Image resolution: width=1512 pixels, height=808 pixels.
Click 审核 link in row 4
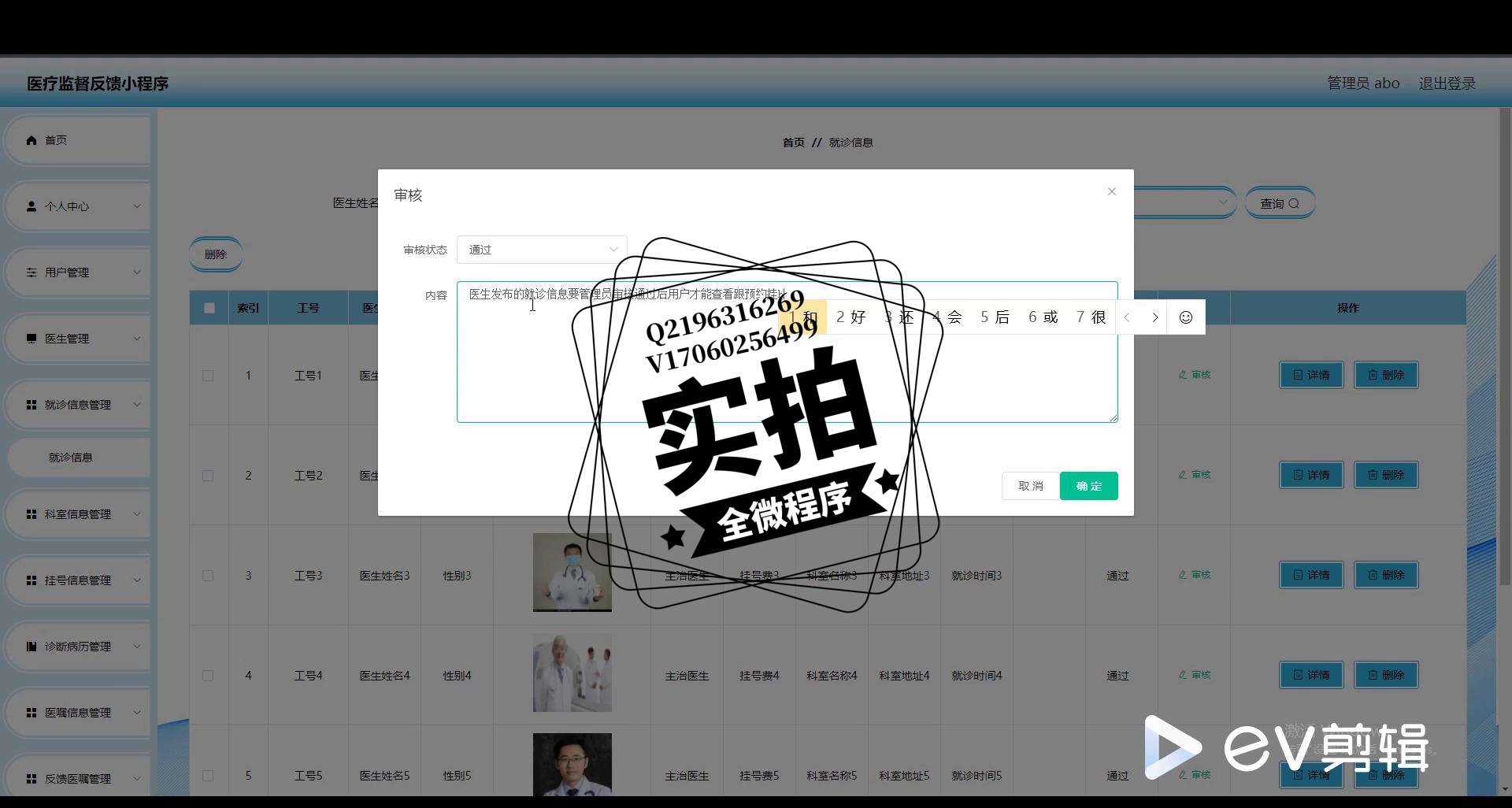point(1195,675)
